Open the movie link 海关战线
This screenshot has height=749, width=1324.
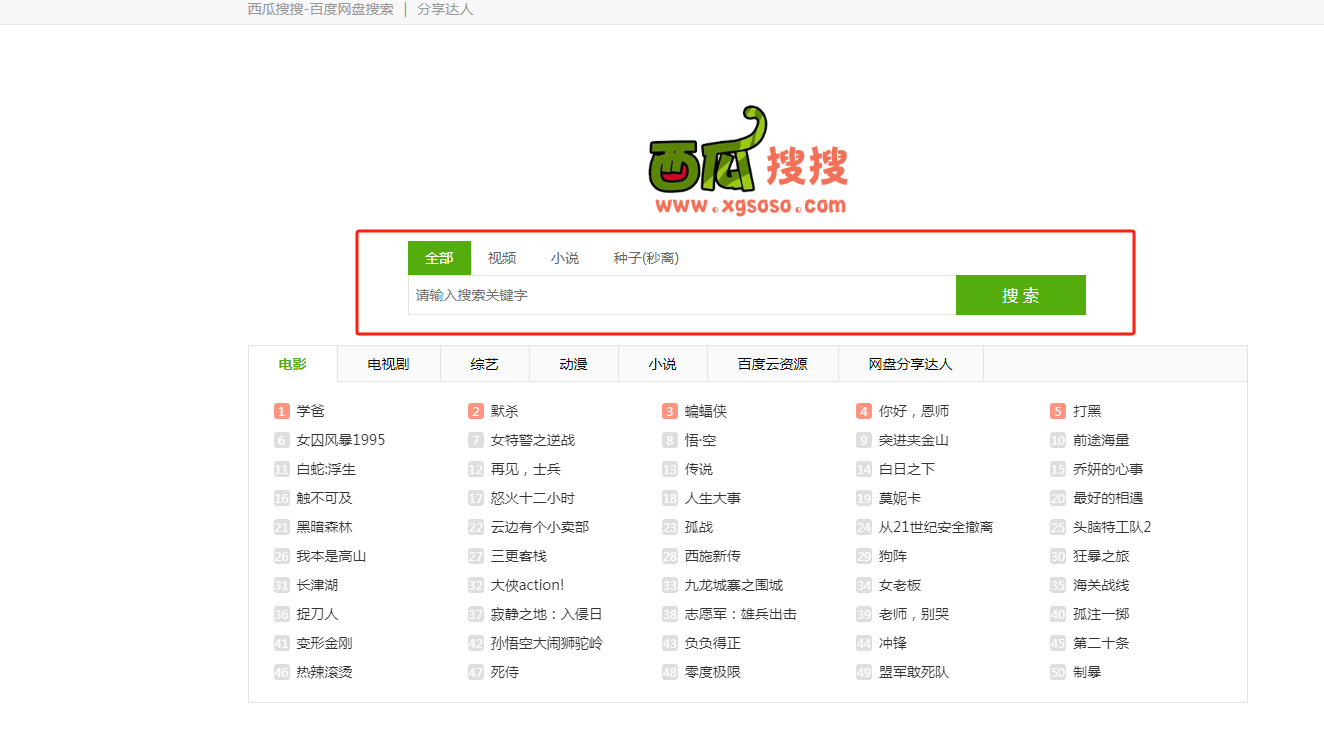1101,585
